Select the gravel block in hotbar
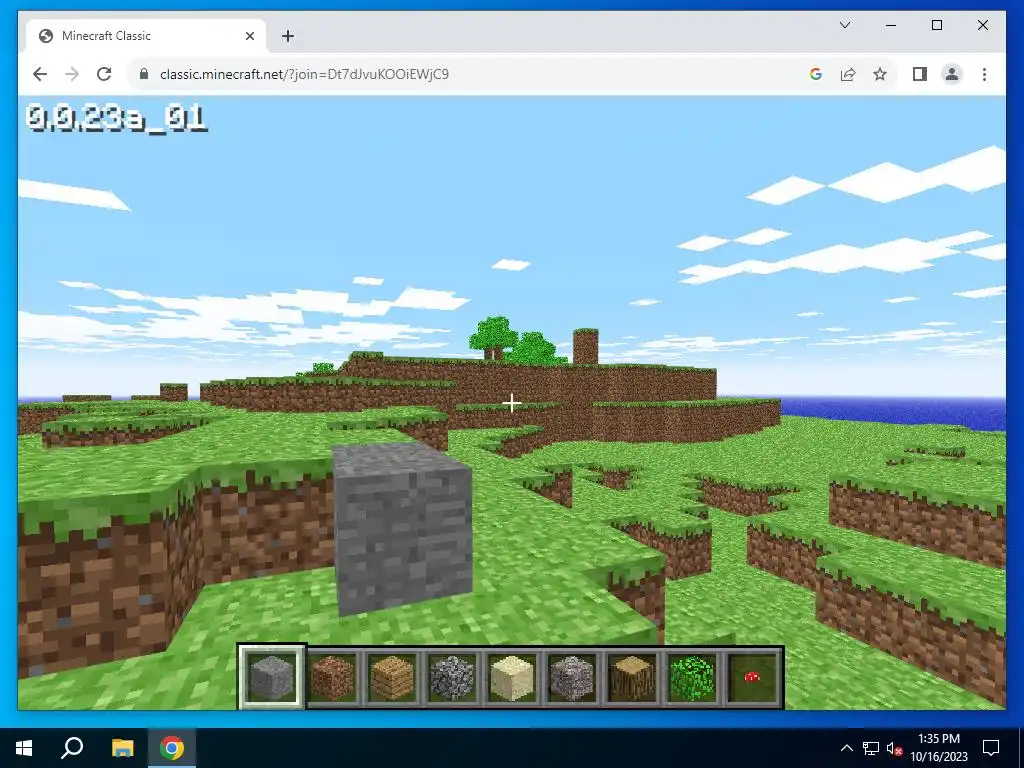 click(x=571, y=677)
